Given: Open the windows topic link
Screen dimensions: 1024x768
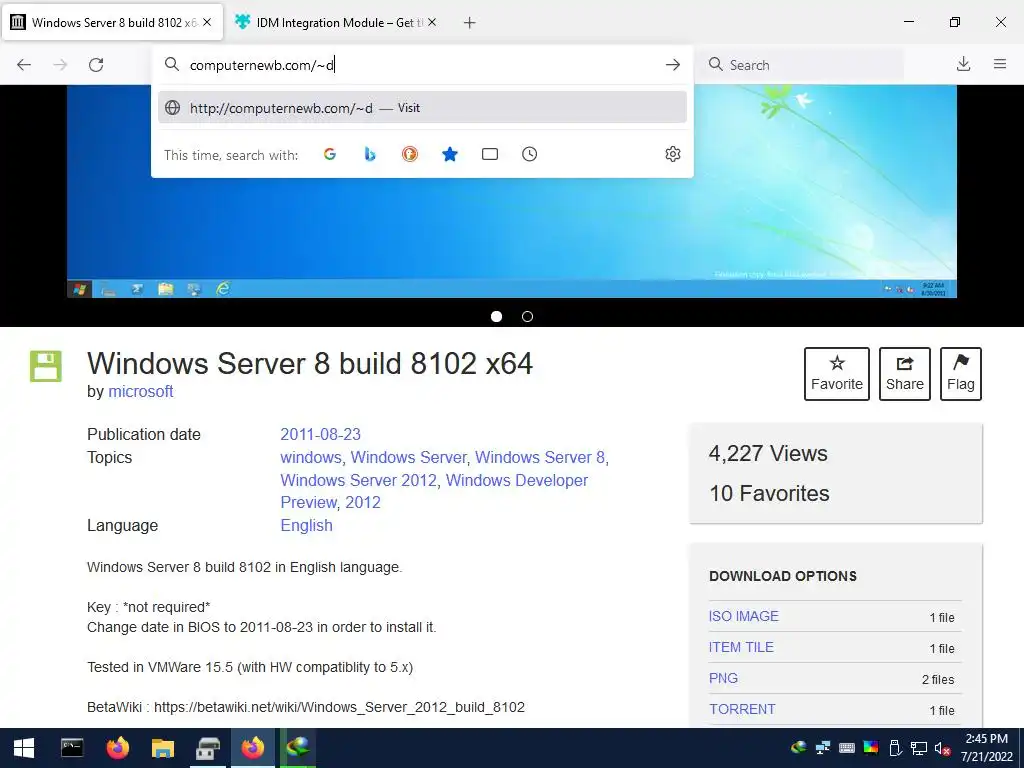Looking at the screenshot, I should click(x=311, y=457).
